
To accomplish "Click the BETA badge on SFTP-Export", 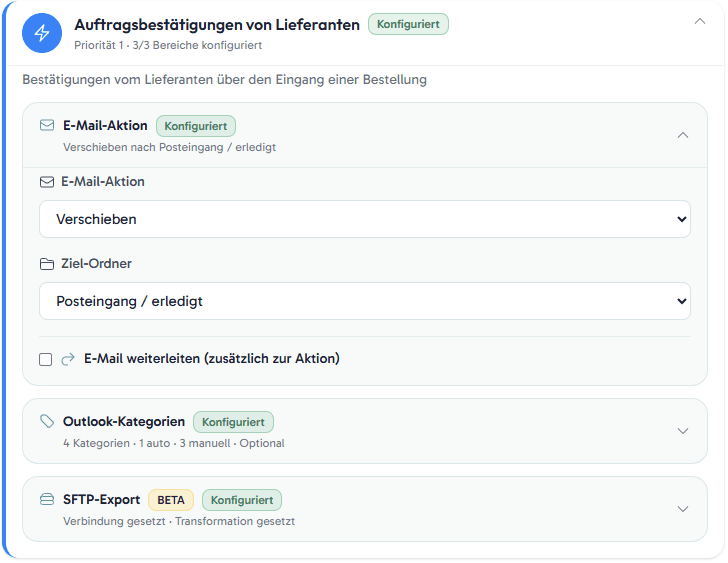I will pyautogui.click(x=171, y=500).
